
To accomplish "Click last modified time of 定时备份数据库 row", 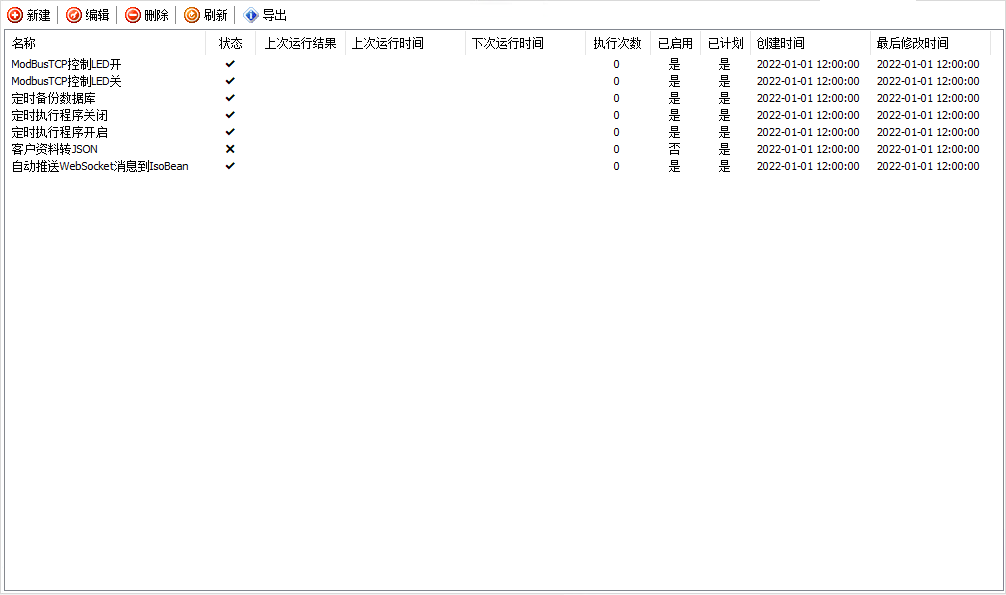I will click(x=928, y=98).
